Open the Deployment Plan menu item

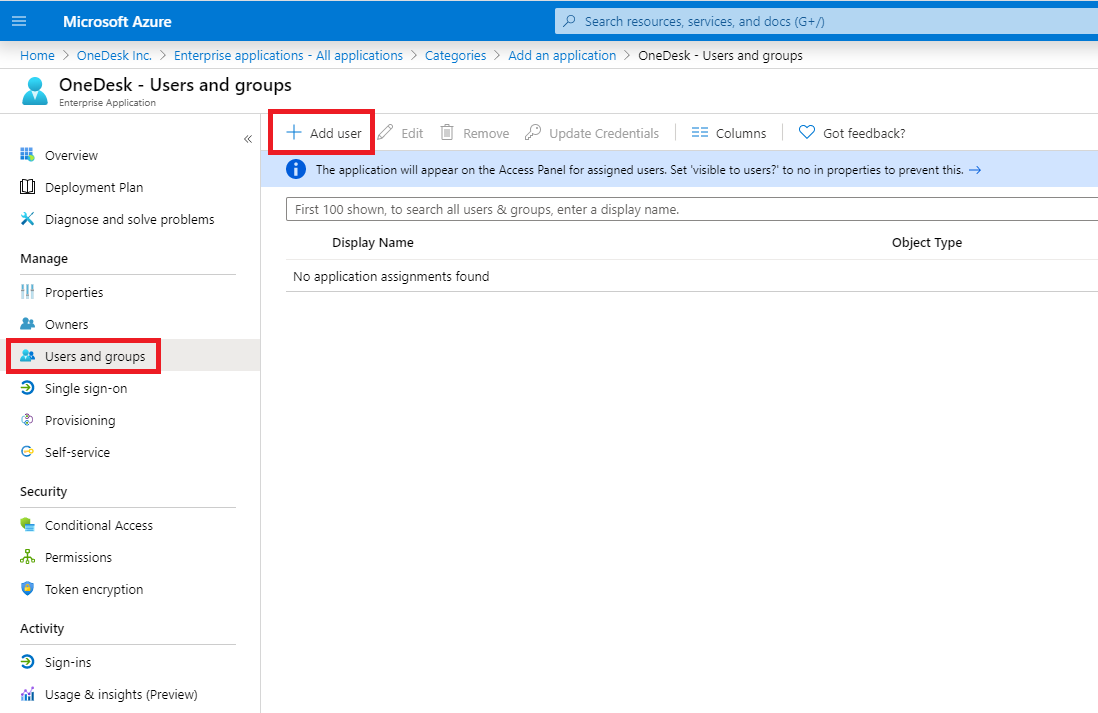[94, 188]
